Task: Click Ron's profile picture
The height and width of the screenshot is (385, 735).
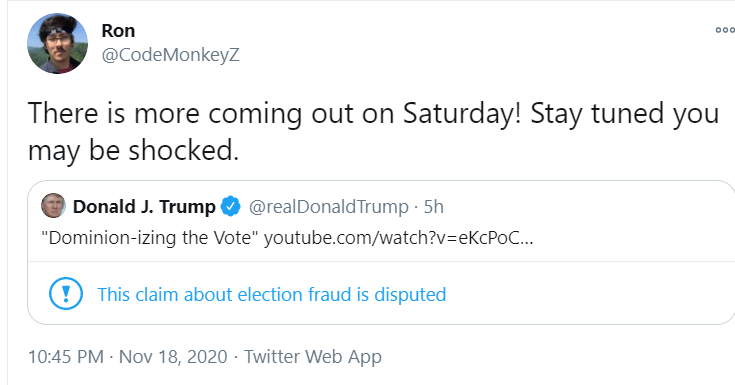Action: coord(58,43)
